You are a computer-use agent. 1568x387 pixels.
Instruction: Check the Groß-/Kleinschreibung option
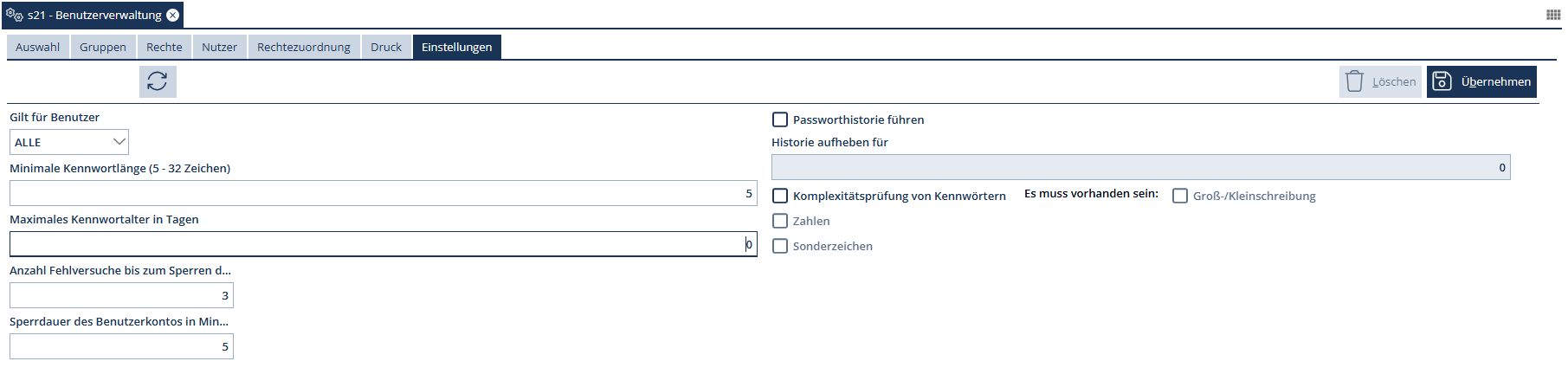(1180, 196)
